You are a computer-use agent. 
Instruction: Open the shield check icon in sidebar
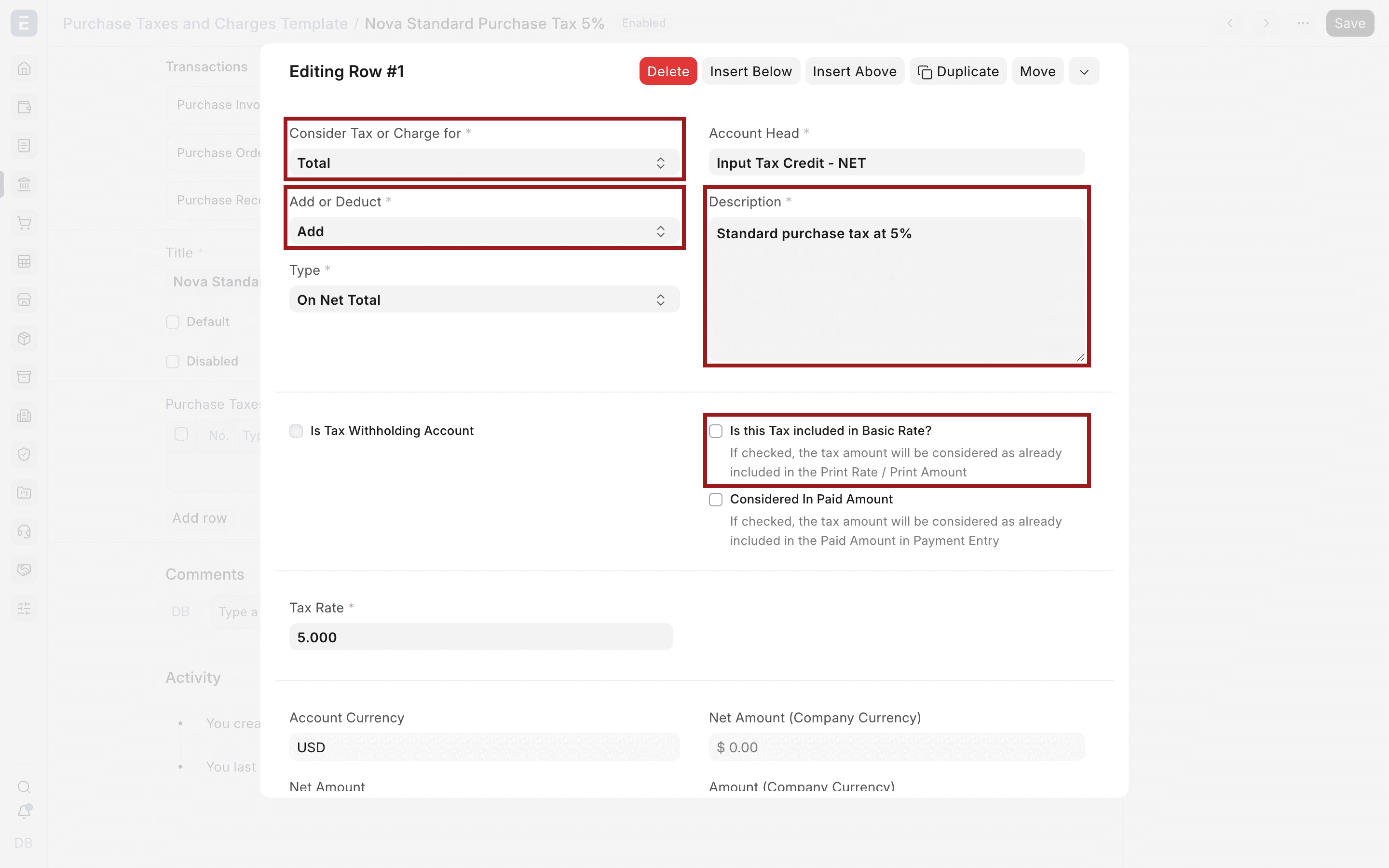point(24,454)
